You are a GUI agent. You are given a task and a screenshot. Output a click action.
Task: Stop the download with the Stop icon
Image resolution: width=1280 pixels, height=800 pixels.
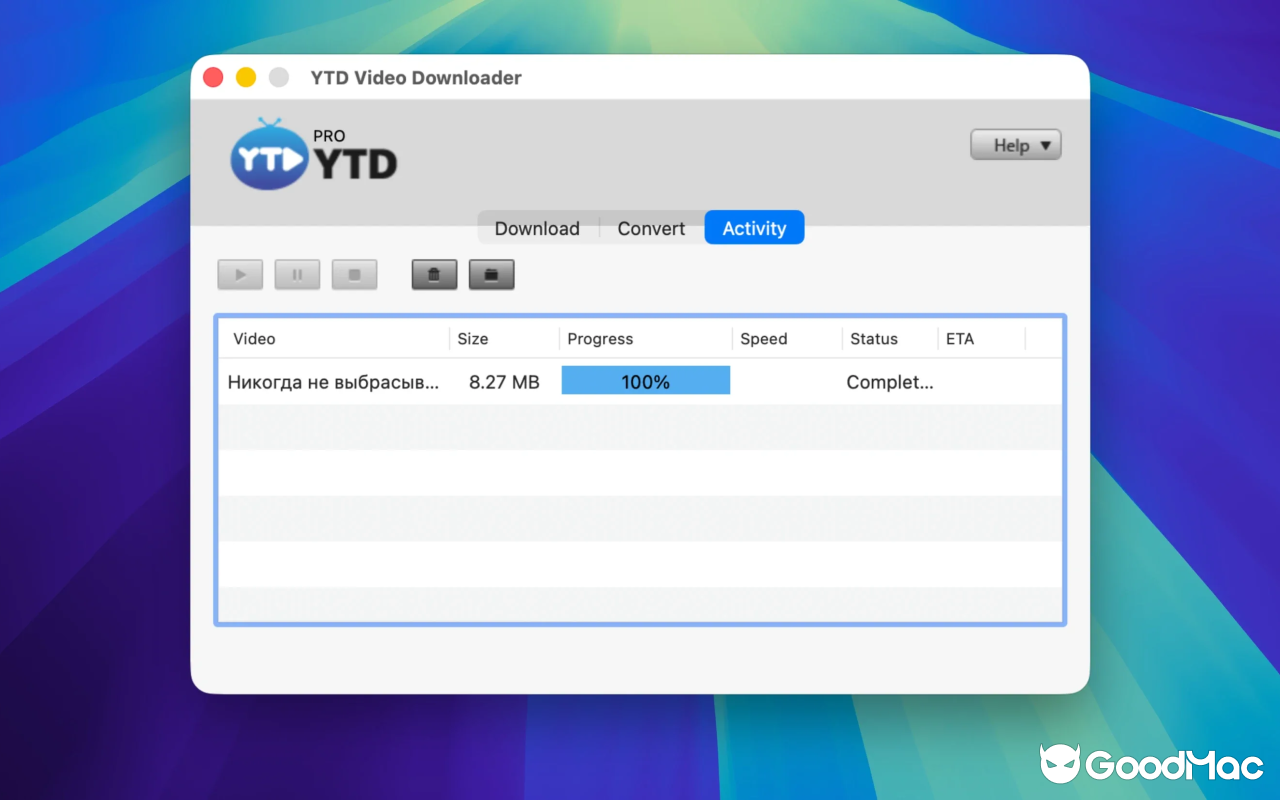(x=355, y=274)
